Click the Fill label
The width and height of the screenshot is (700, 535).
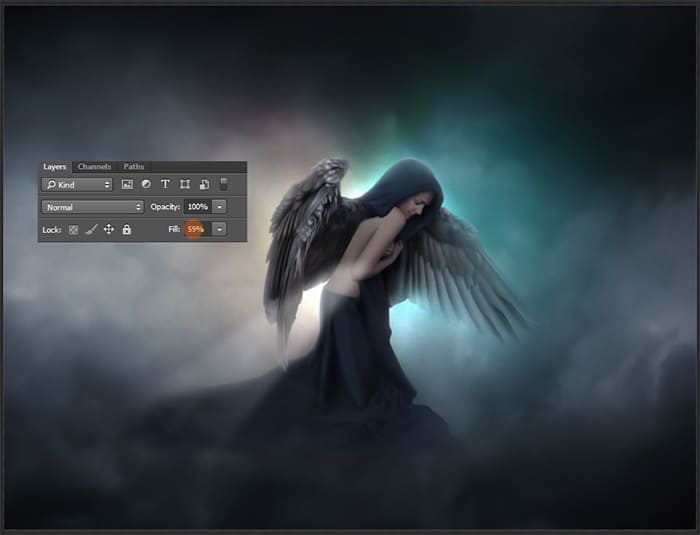pyautogui.click(x=174, y=229)
